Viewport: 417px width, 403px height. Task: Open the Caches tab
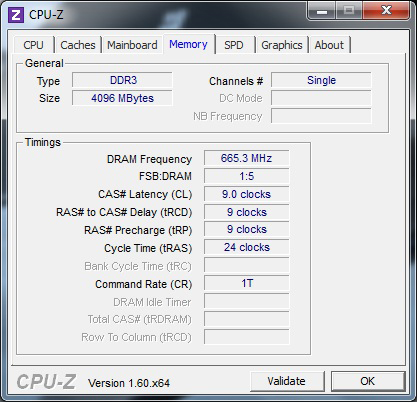pyautogui.click(x=78, y=45)
